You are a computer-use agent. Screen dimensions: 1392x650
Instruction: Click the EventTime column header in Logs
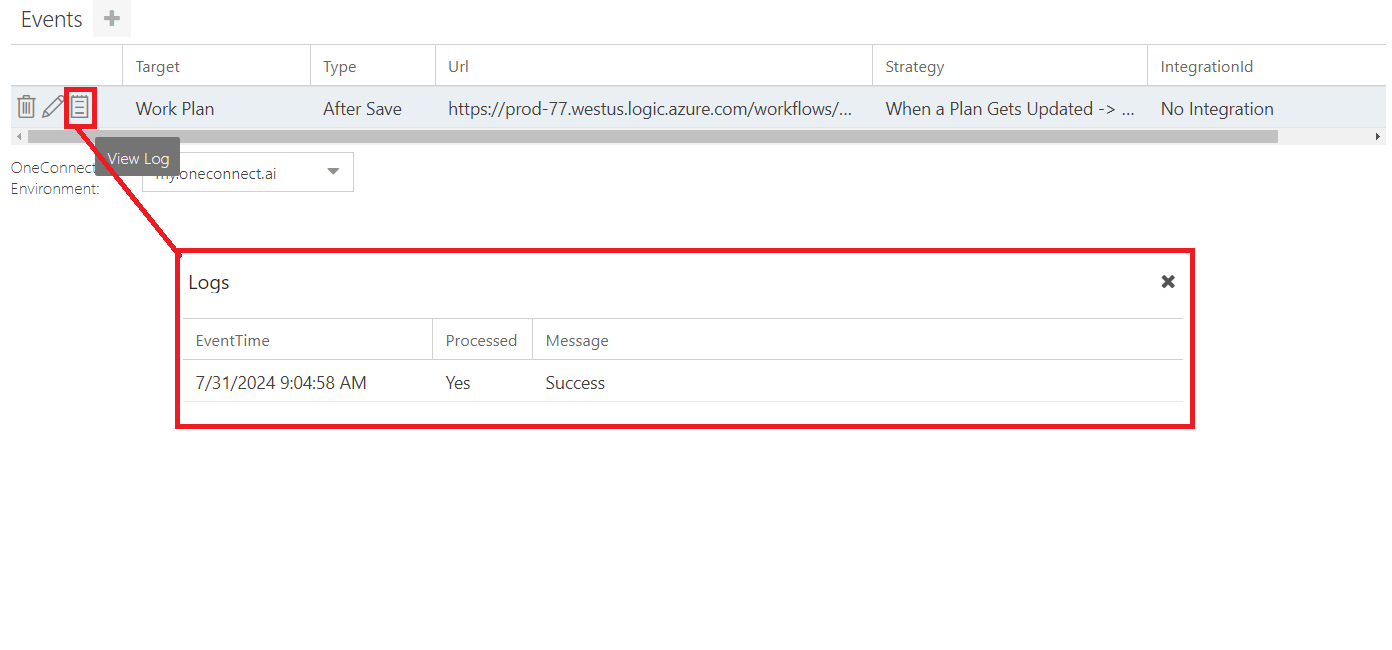coord(232,340)
